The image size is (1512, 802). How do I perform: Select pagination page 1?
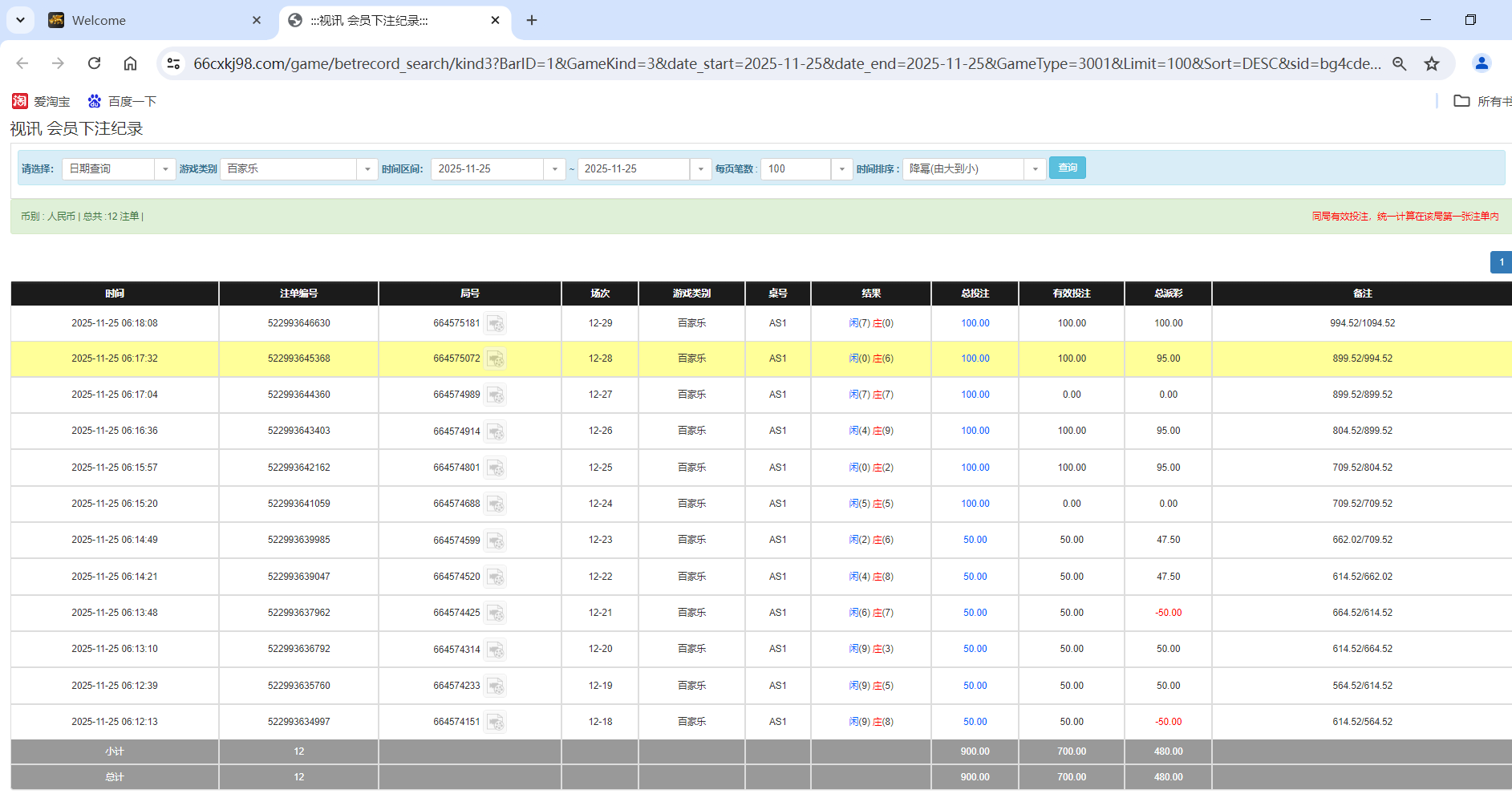1501,262
